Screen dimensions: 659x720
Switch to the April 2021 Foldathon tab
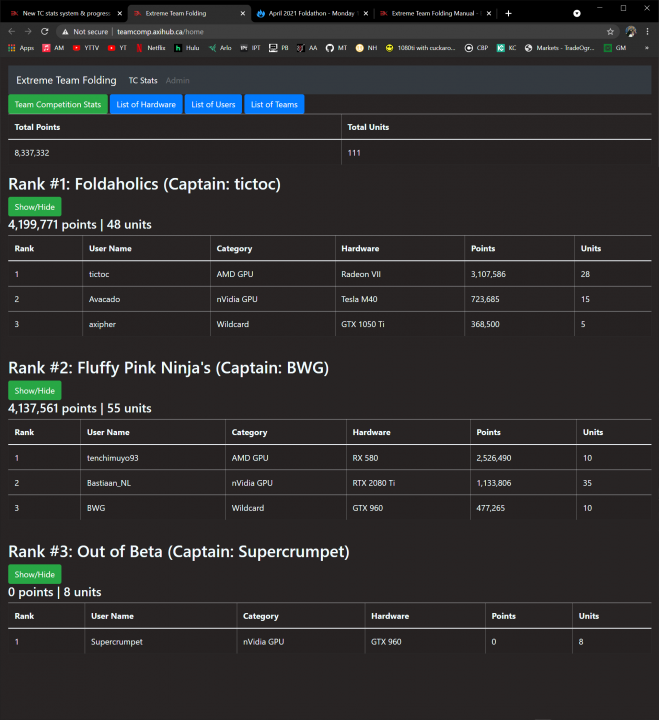pyautogui.click(x=308, y=13)
